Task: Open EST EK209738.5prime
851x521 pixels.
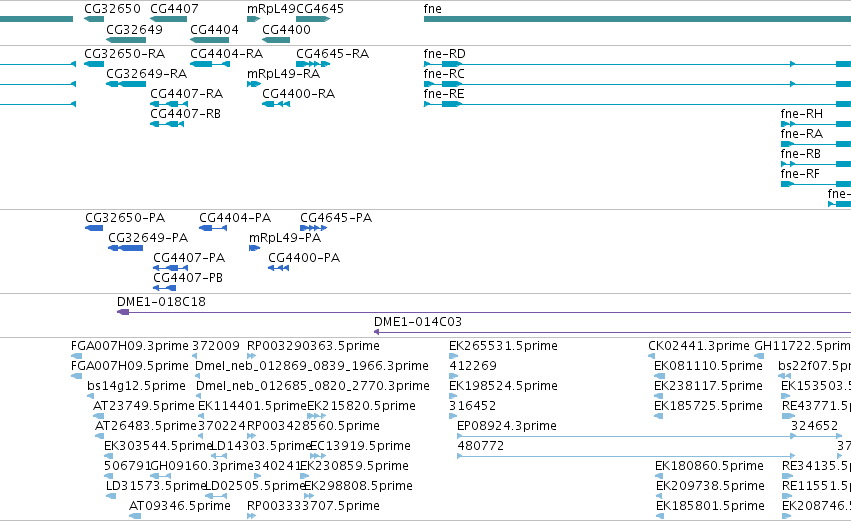Action: point(710,486)
